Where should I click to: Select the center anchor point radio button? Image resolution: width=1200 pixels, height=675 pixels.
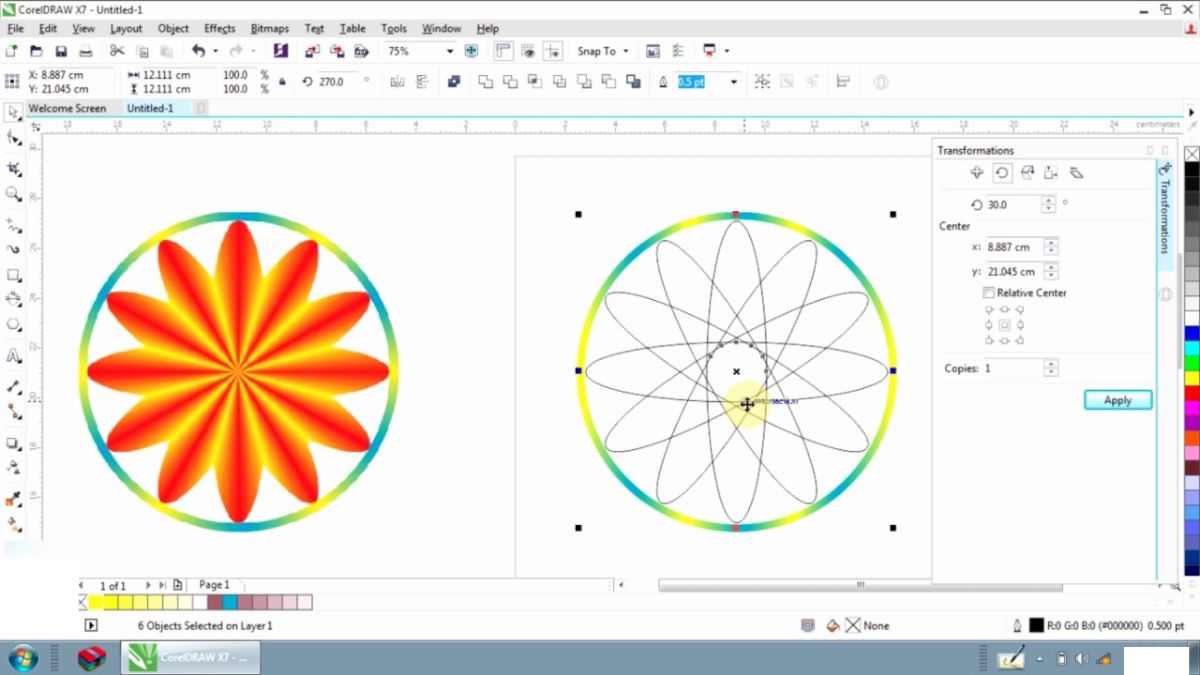1004,324
